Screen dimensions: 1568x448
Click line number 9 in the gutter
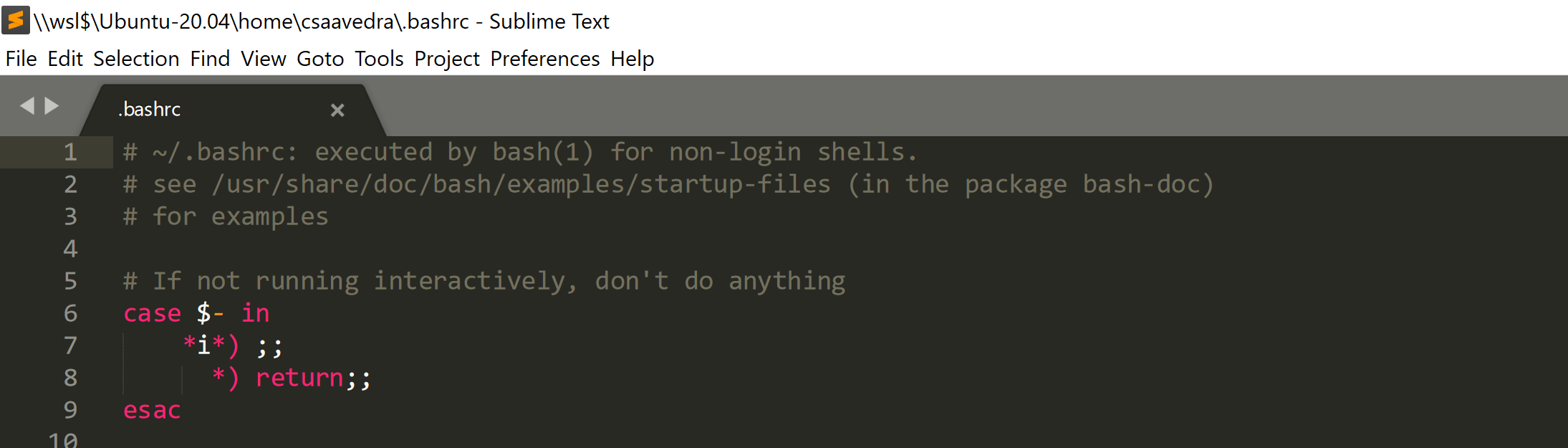coord(70,410)
